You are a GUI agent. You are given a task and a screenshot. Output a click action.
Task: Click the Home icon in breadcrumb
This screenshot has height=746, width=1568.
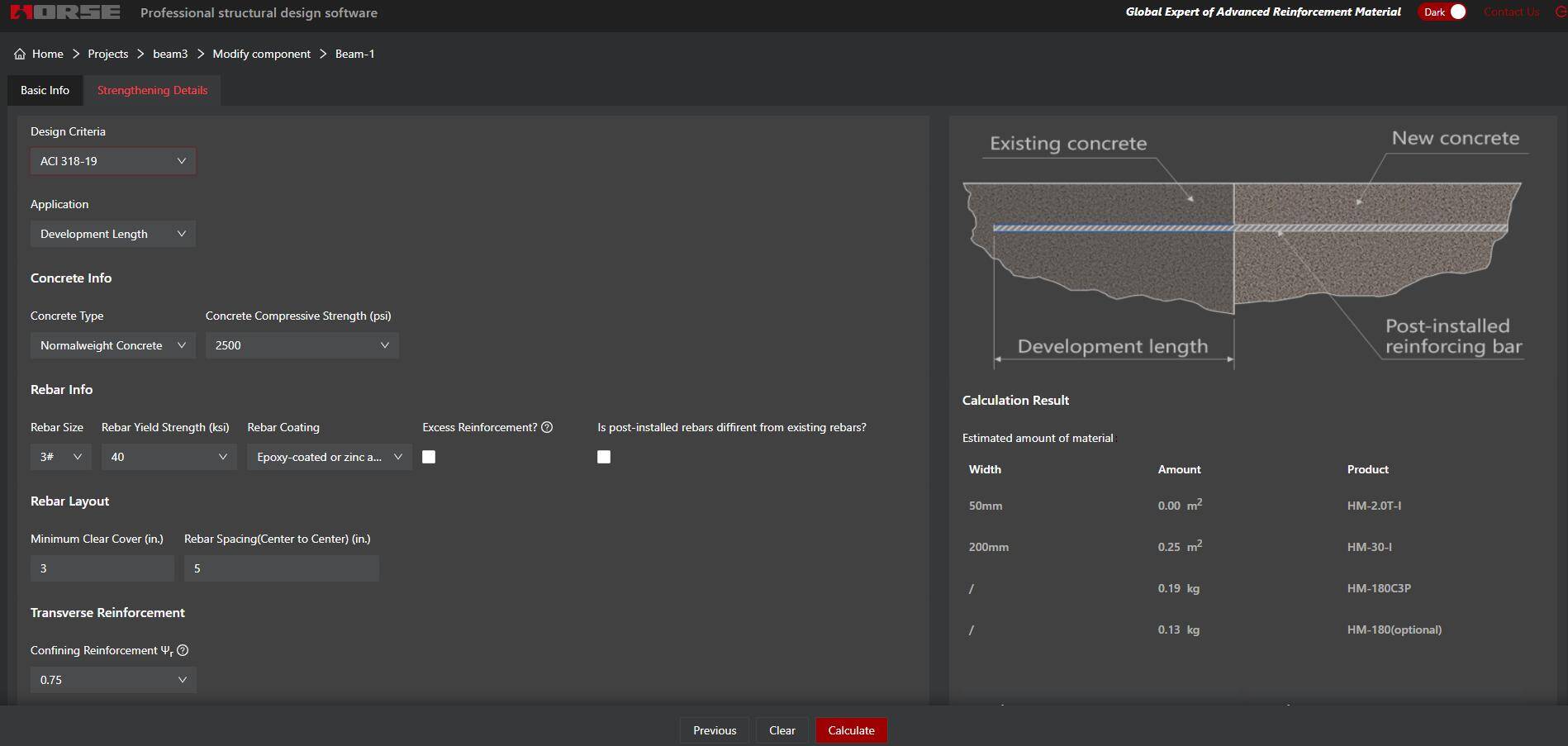pyautogui.click(x=20, y=54)
